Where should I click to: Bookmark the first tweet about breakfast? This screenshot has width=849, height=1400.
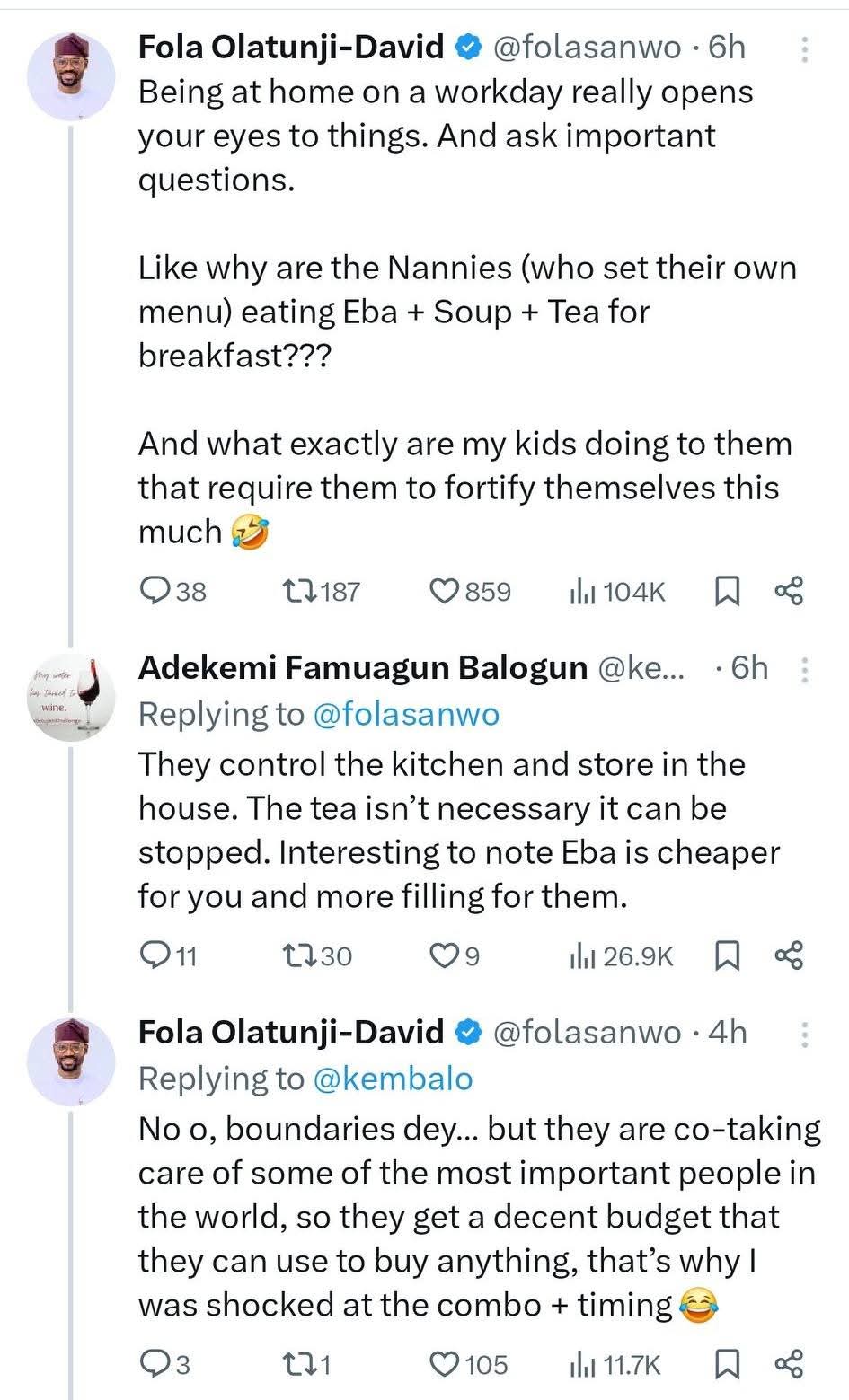[x=726, y=590]
